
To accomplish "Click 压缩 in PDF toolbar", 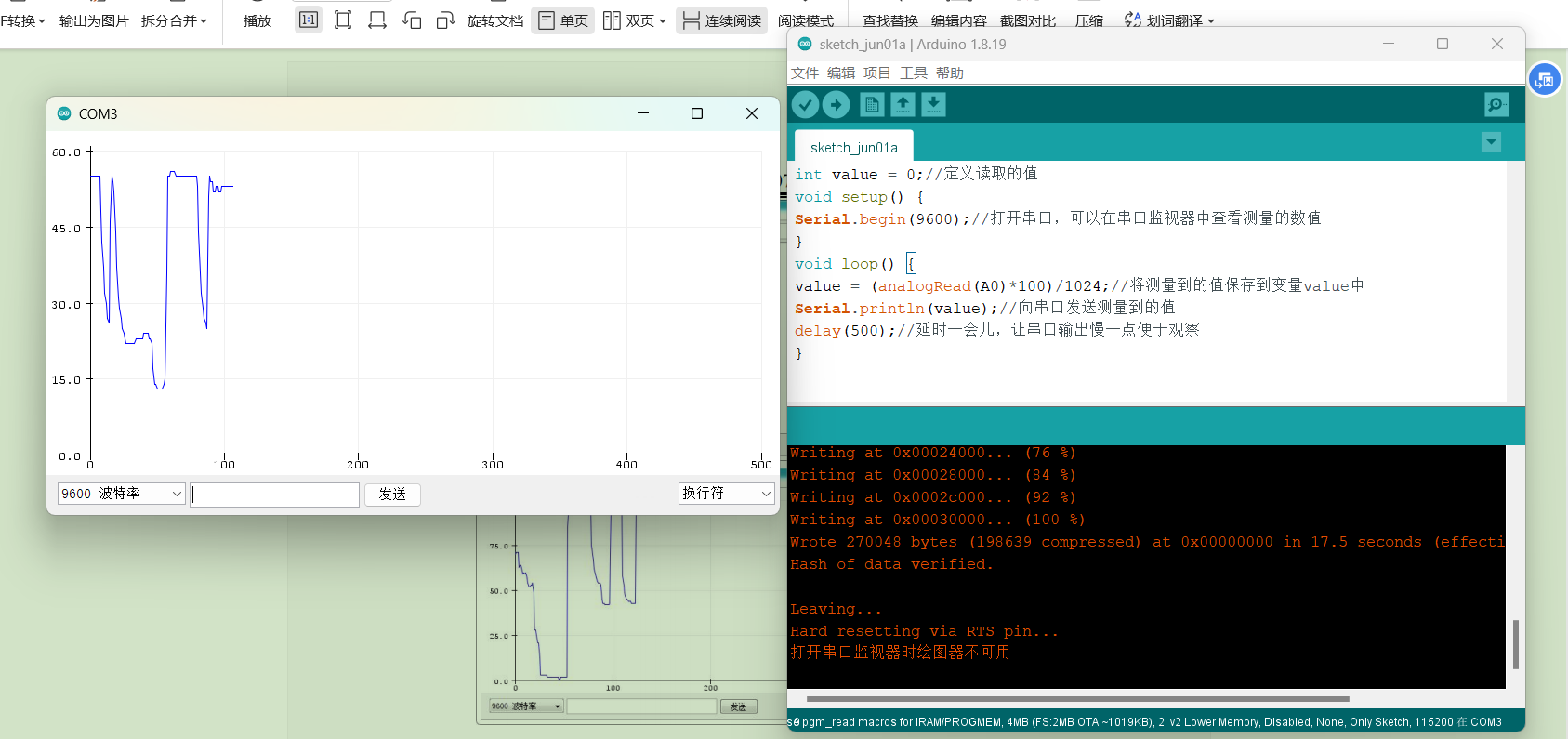I will point(1089,20).
